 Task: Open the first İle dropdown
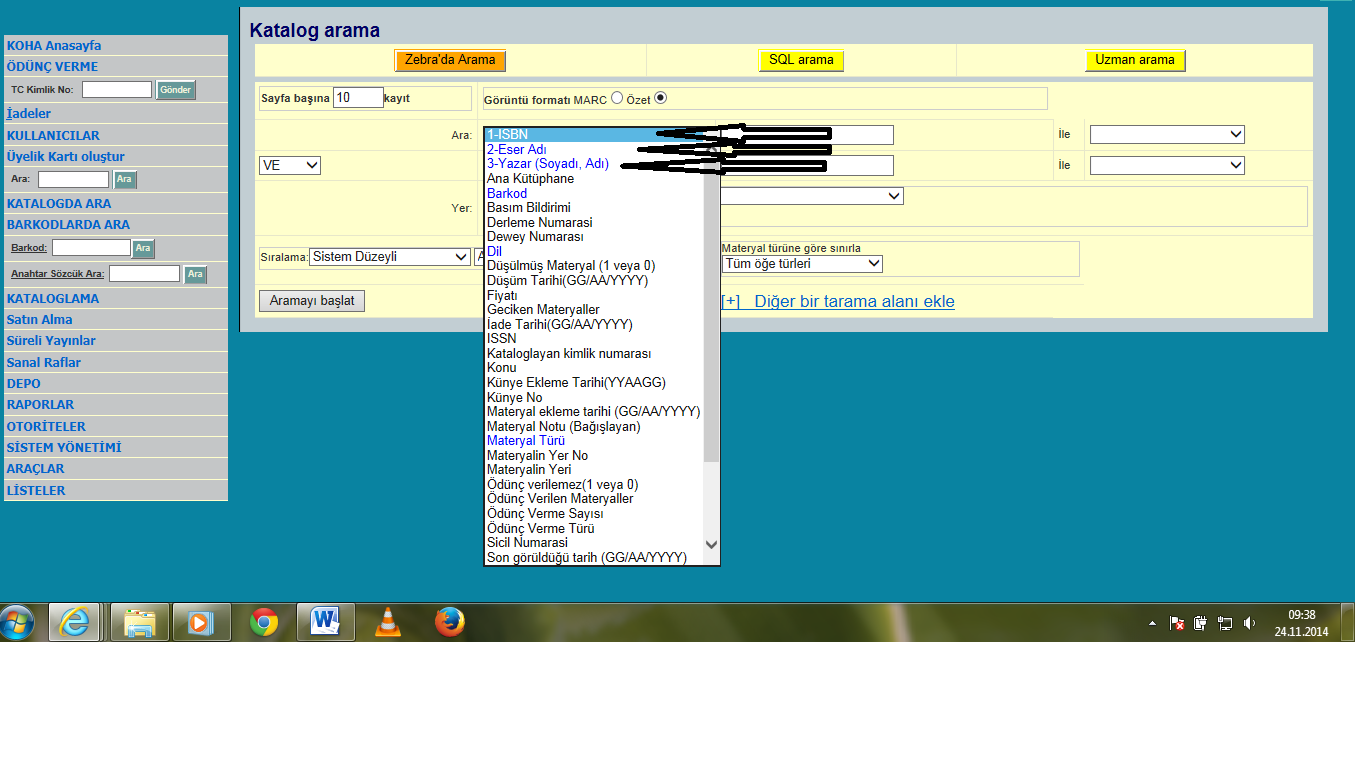pyautogui.click(x=1167, y=134)
